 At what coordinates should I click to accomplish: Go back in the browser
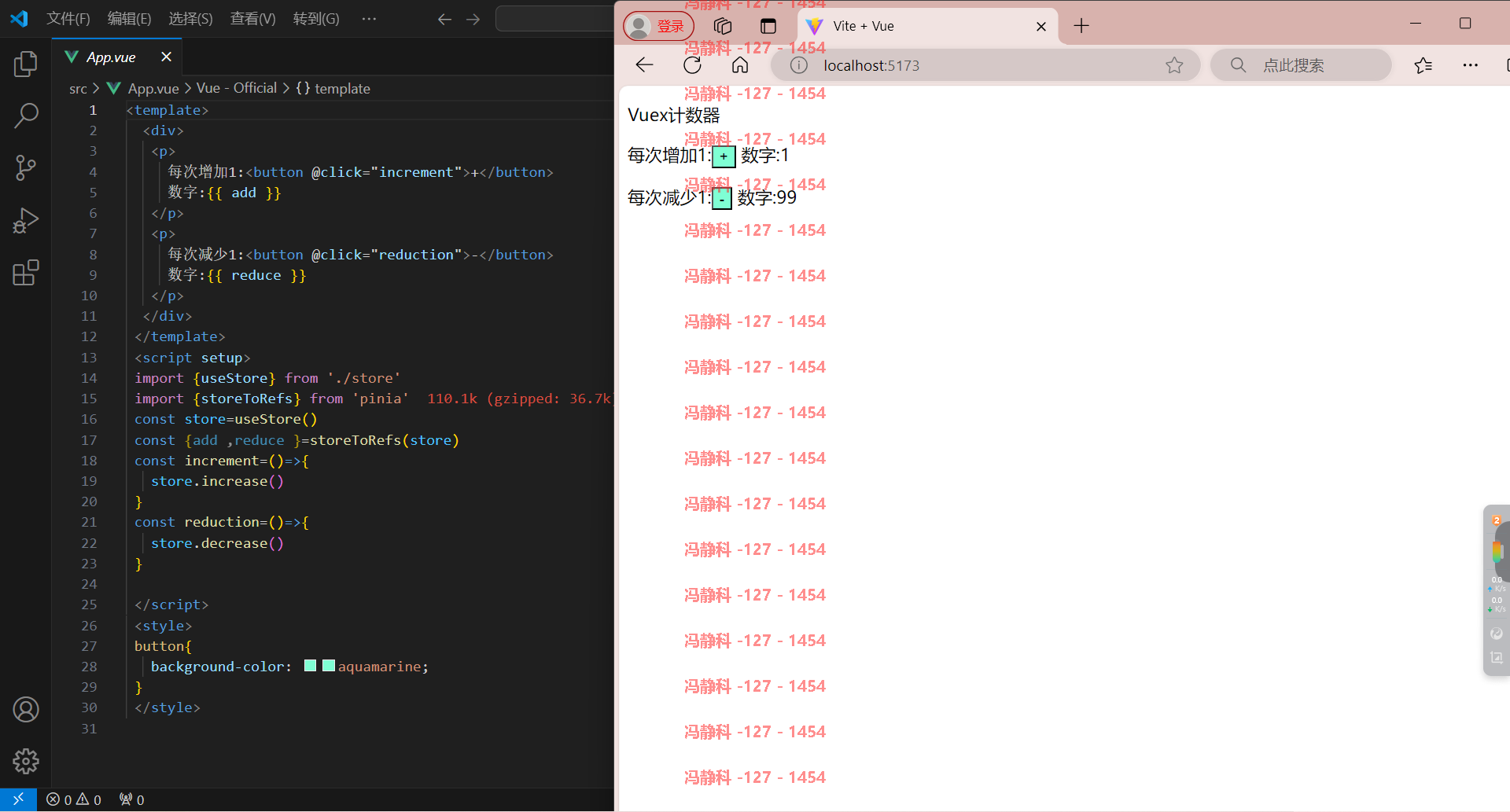(x=644, y=65)
